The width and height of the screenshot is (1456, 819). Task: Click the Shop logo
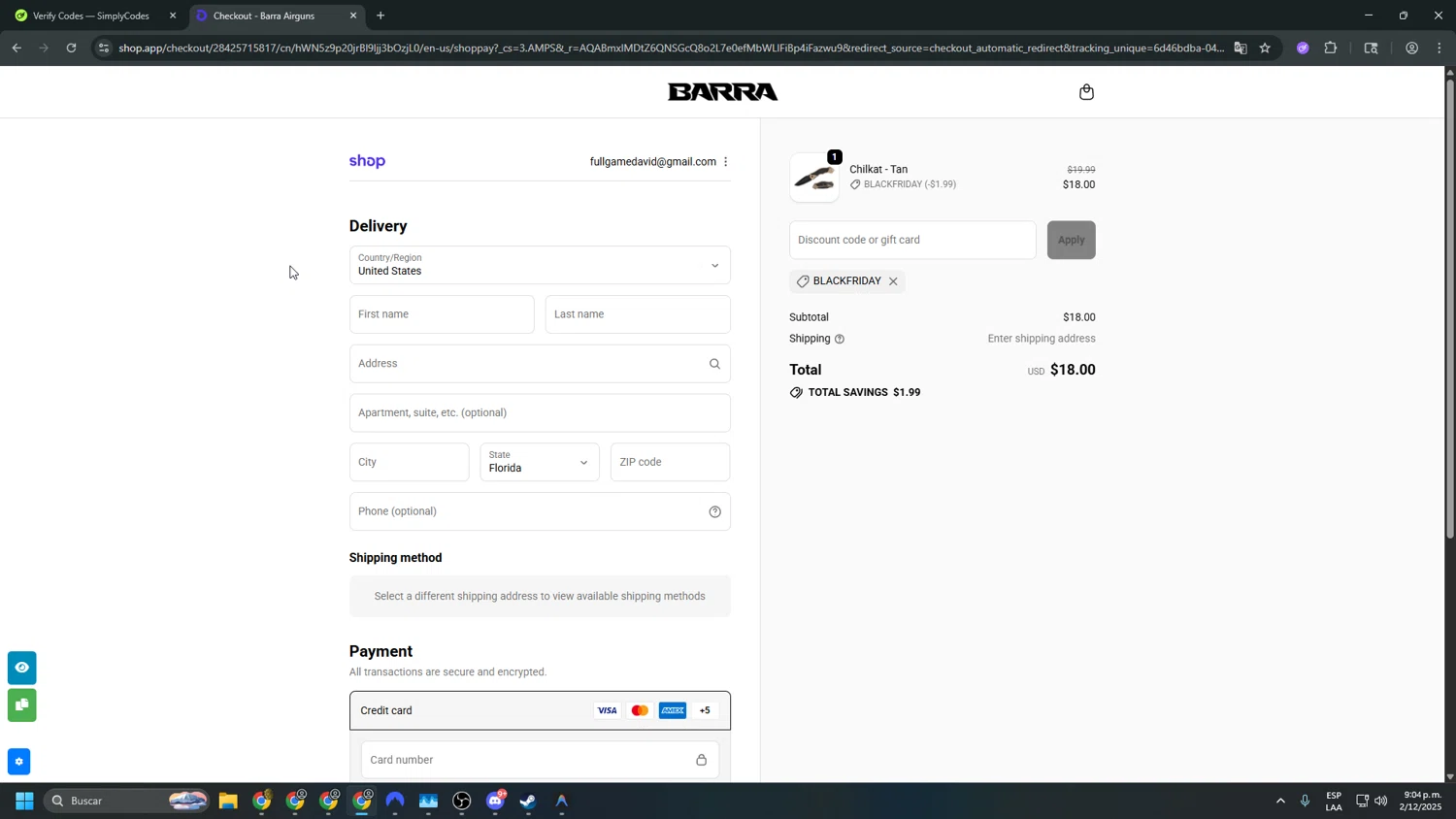(x=367, y=161)
